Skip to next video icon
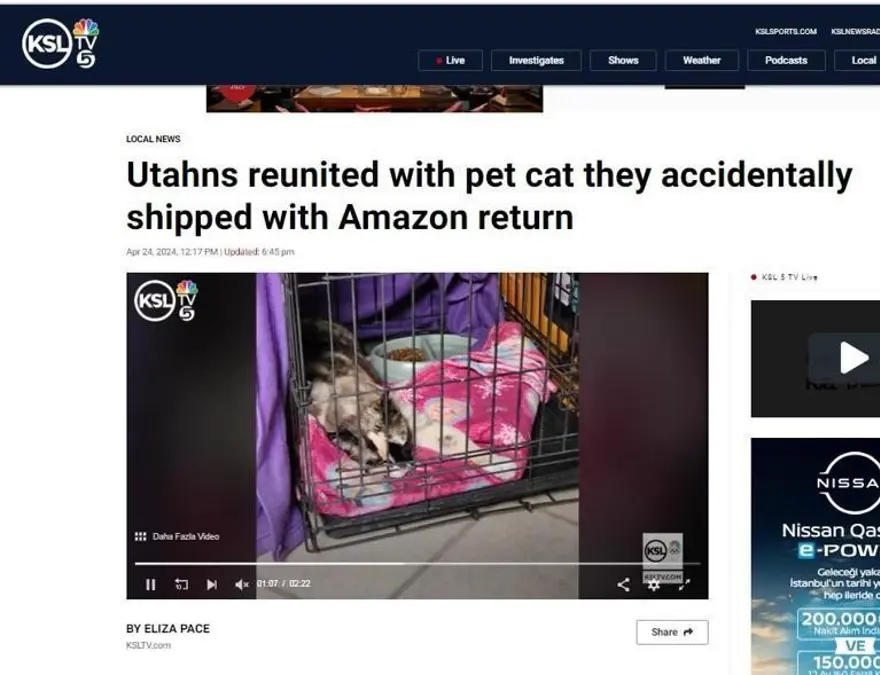The height and width of the screenshot is (675, 880). (x=212, y=585)
